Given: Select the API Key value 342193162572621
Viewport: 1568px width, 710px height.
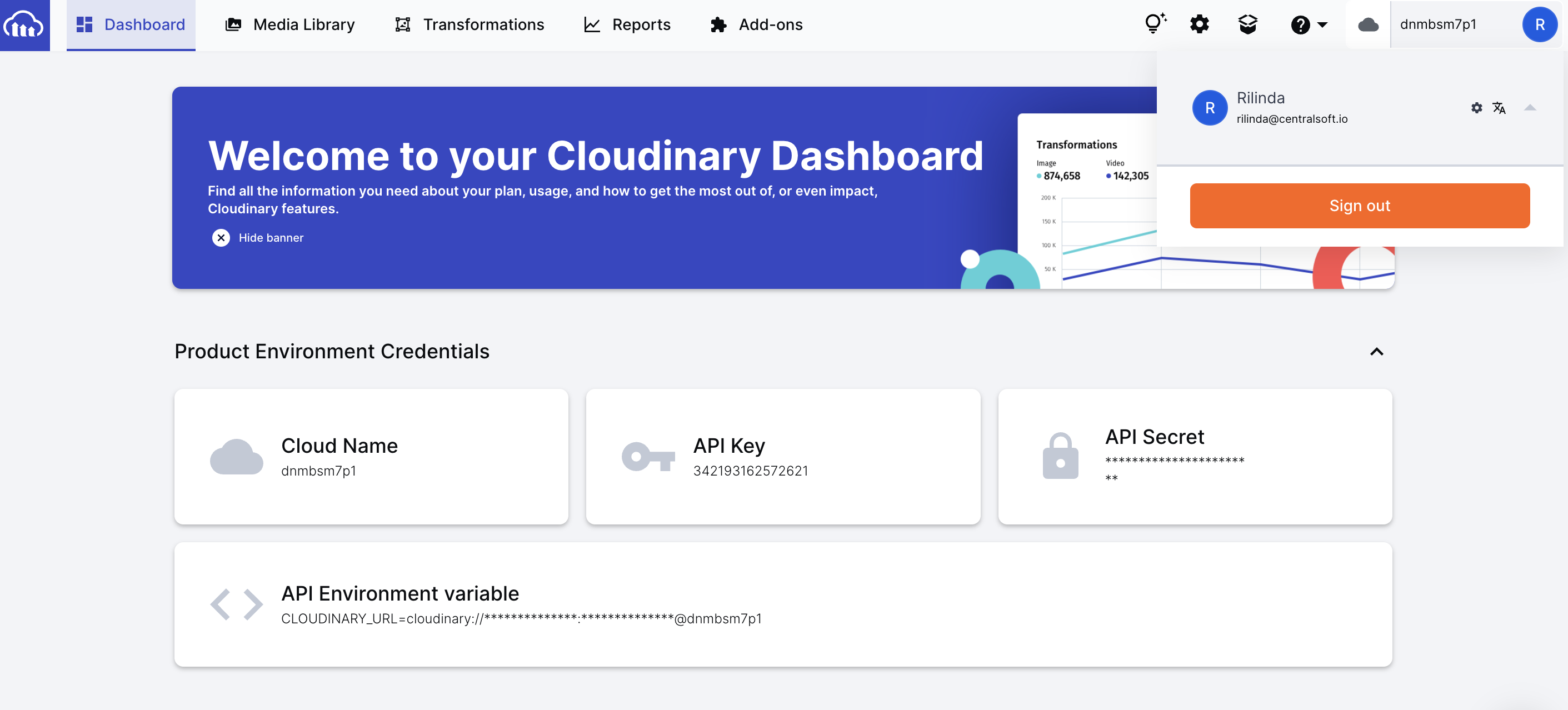Looking at the screenshot, I should (751, 471).
